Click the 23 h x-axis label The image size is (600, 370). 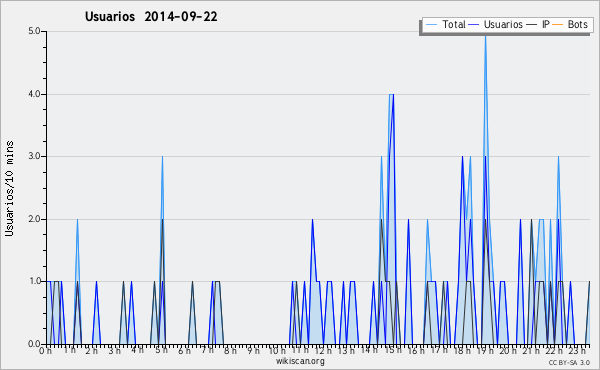pos(578,350)
